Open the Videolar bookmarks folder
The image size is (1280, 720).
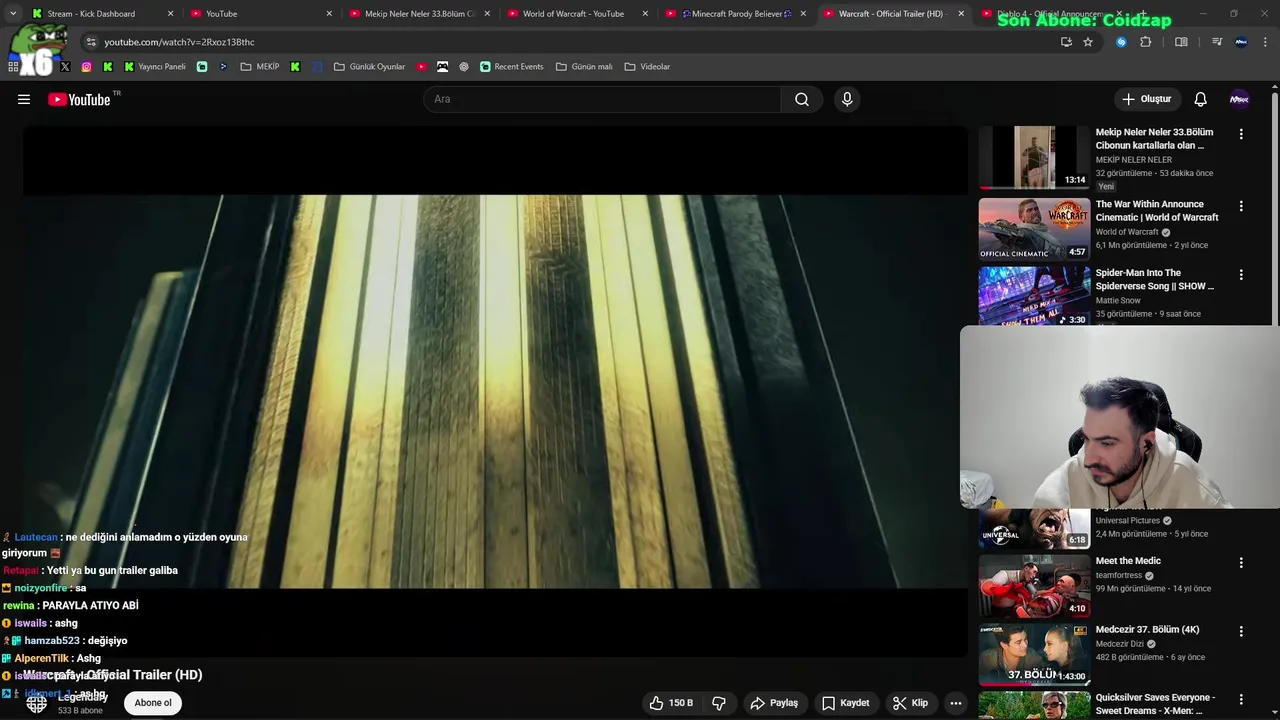pos(647,67)
